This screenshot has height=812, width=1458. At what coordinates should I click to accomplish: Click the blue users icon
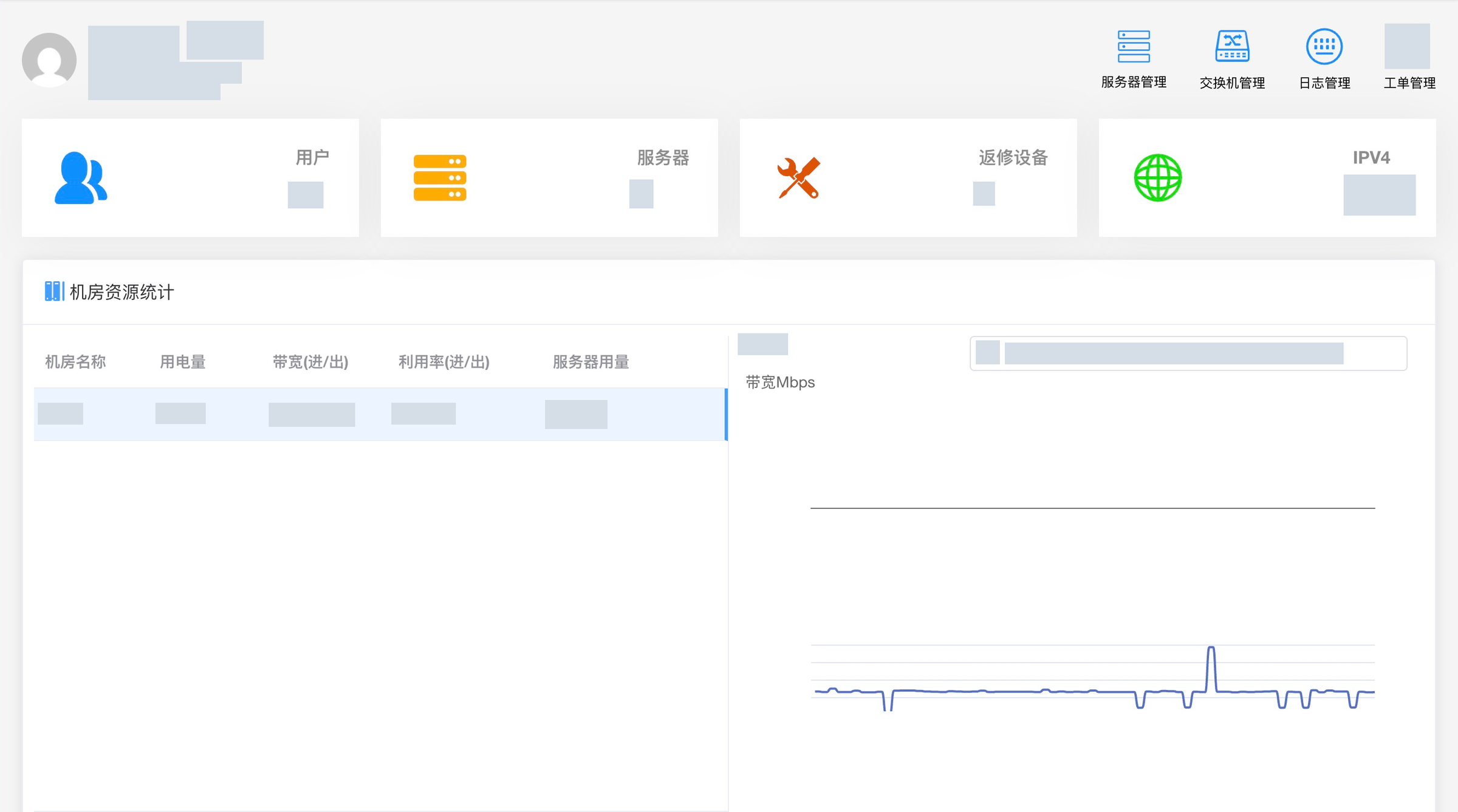click(x=81, y=178)
